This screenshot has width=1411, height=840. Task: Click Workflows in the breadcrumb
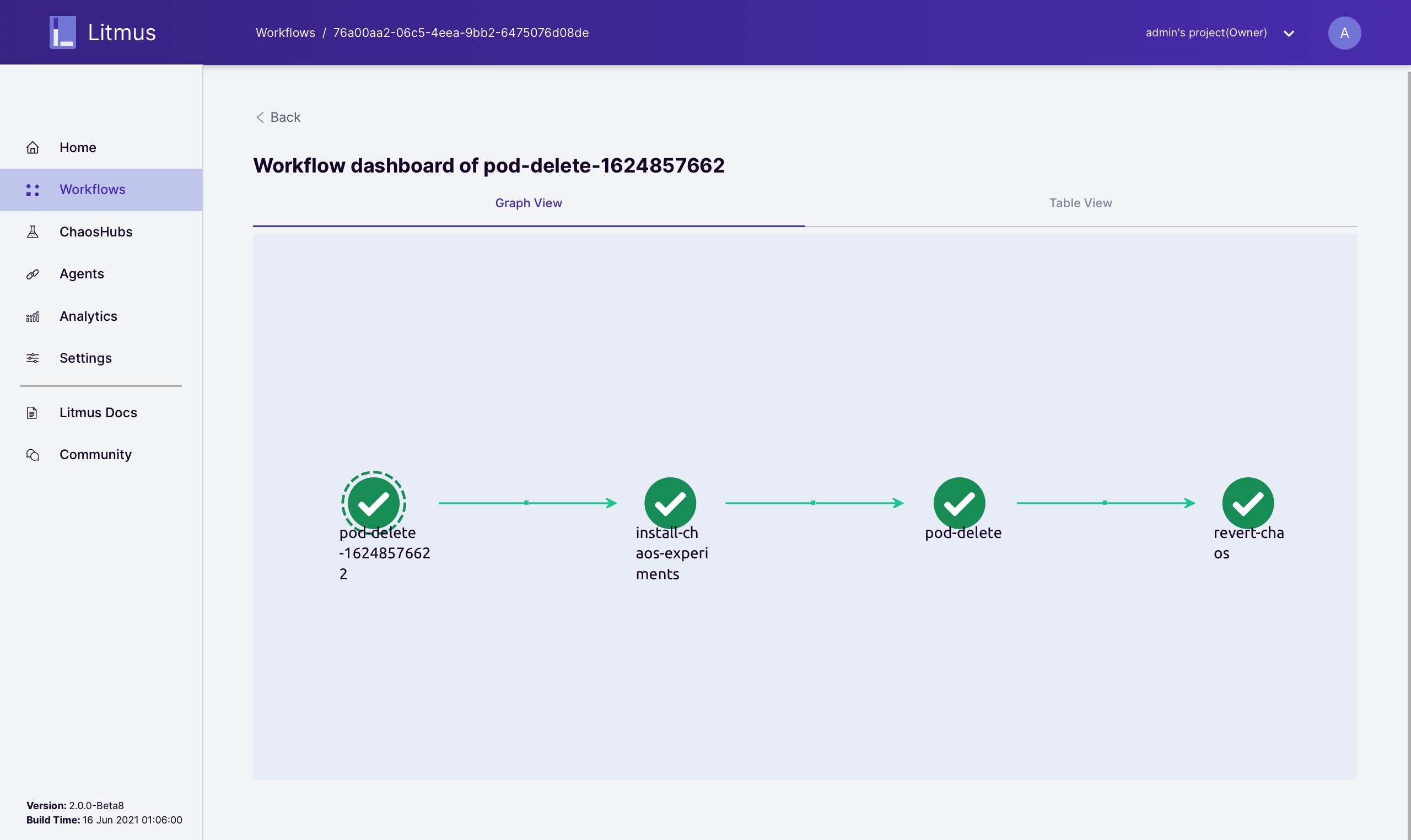click(x=286, y=33)
